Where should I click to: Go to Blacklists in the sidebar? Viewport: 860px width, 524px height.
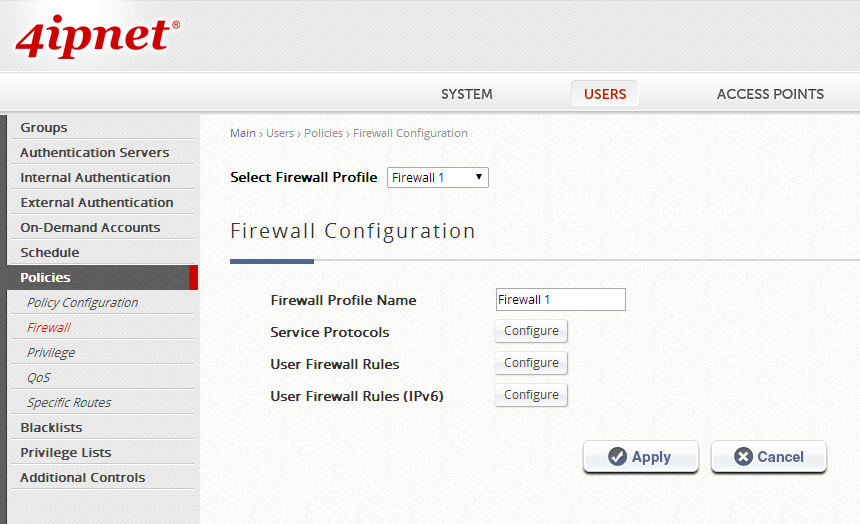point(51,428)
